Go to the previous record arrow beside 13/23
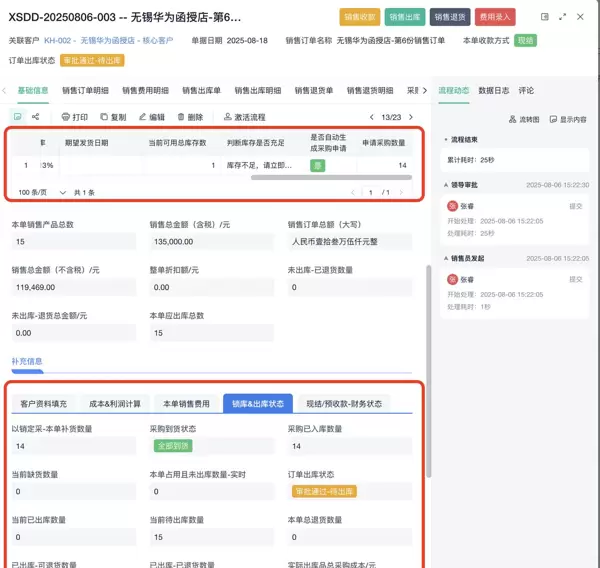The width and height of the screenshot is (600, 568). 372,117
